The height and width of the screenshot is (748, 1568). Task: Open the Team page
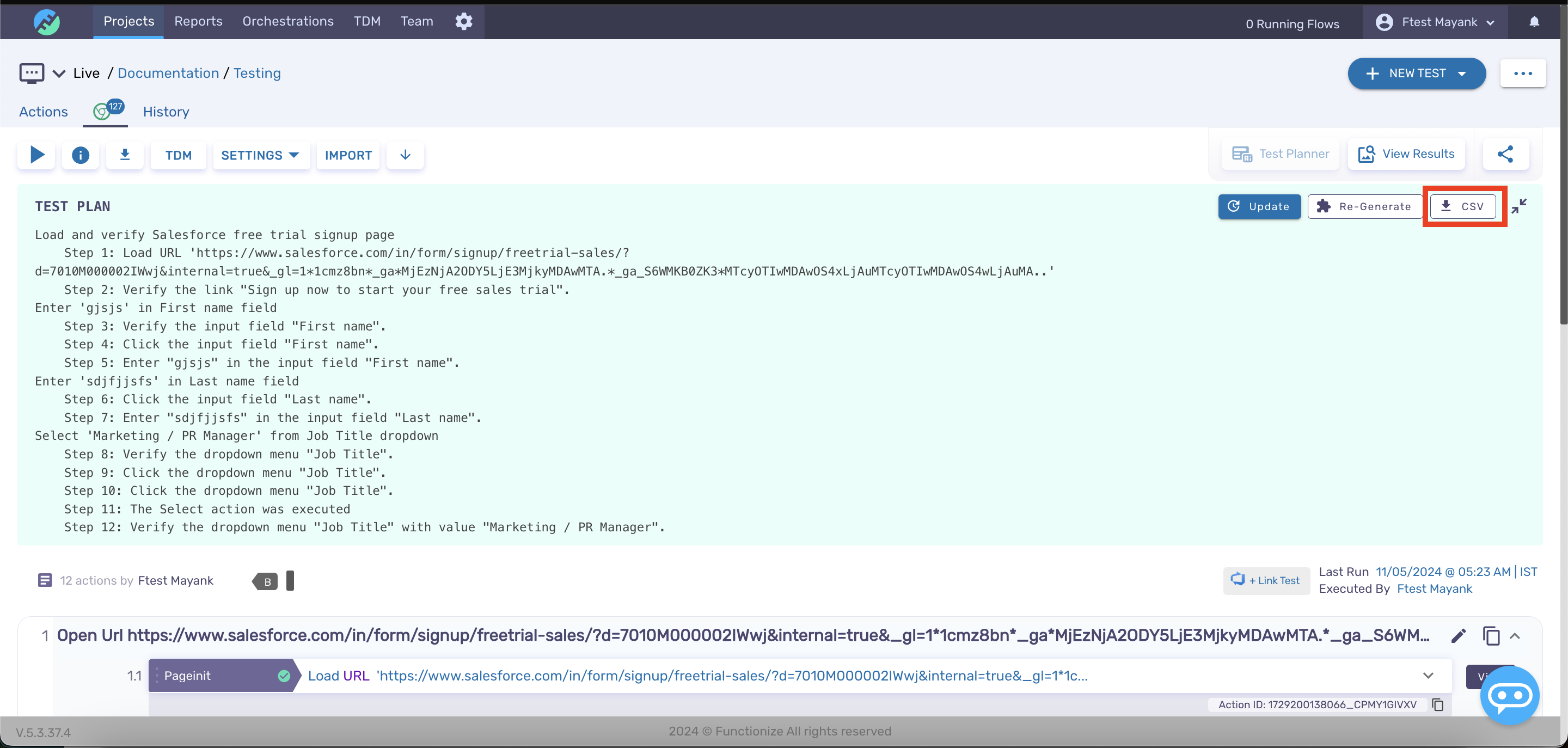tap(417, 21)
